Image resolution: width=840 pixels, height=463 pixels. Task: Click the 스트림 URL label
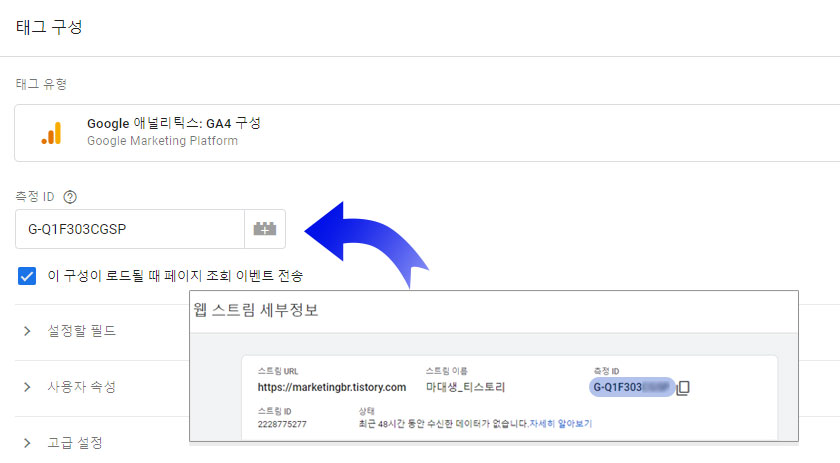[278, 371]
